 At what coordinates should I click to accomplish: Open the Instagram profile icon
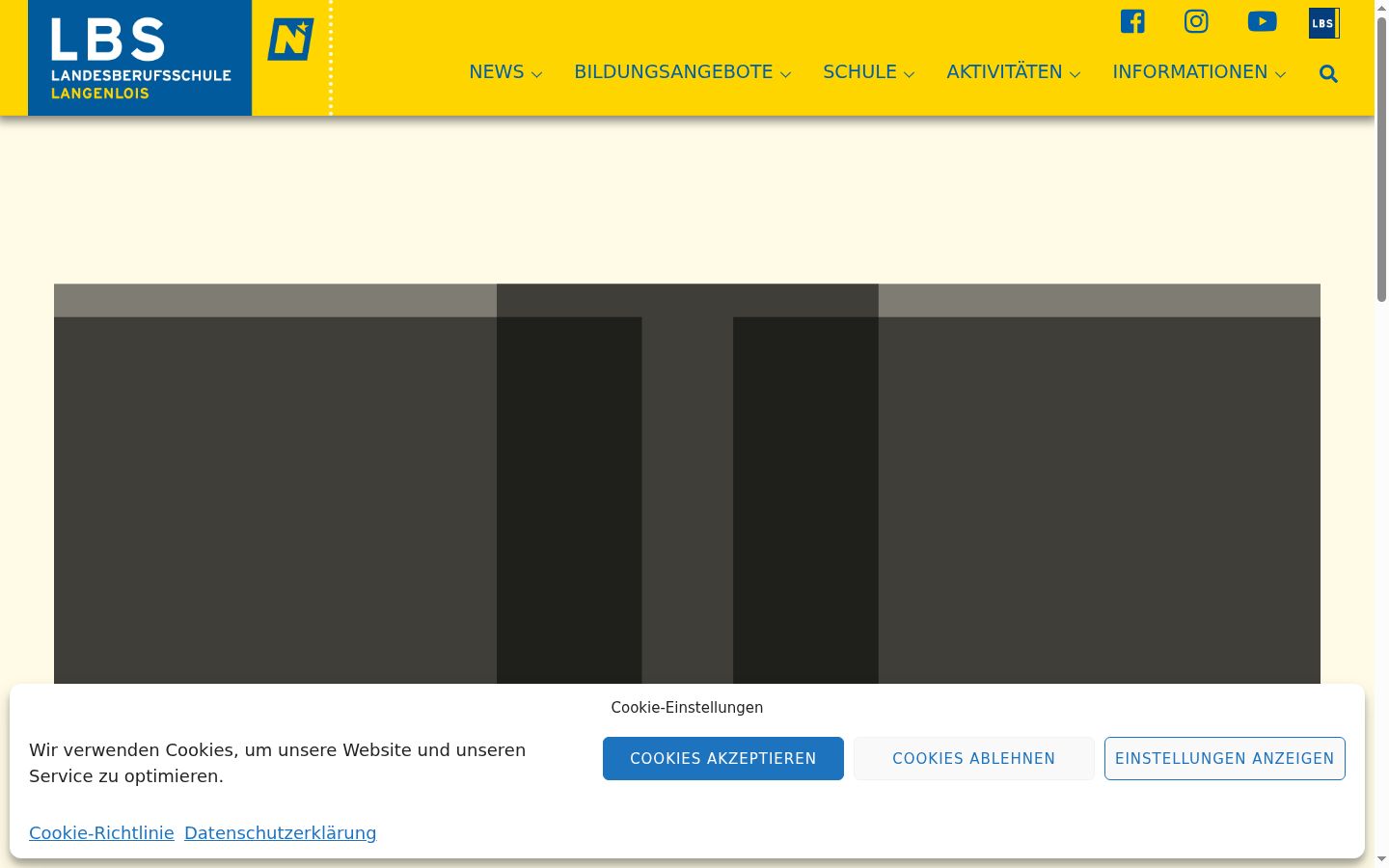coord(1196,21)
